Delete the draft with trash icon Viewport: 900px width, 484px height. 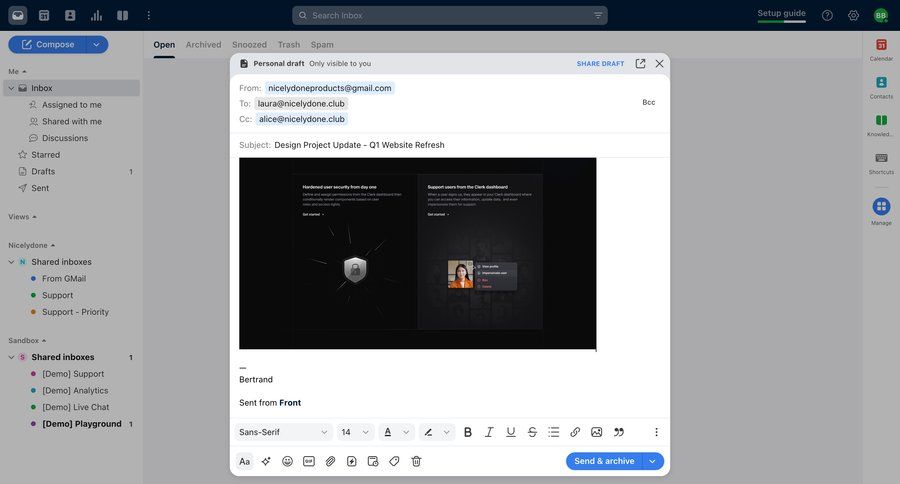click(x=416, y=462)
